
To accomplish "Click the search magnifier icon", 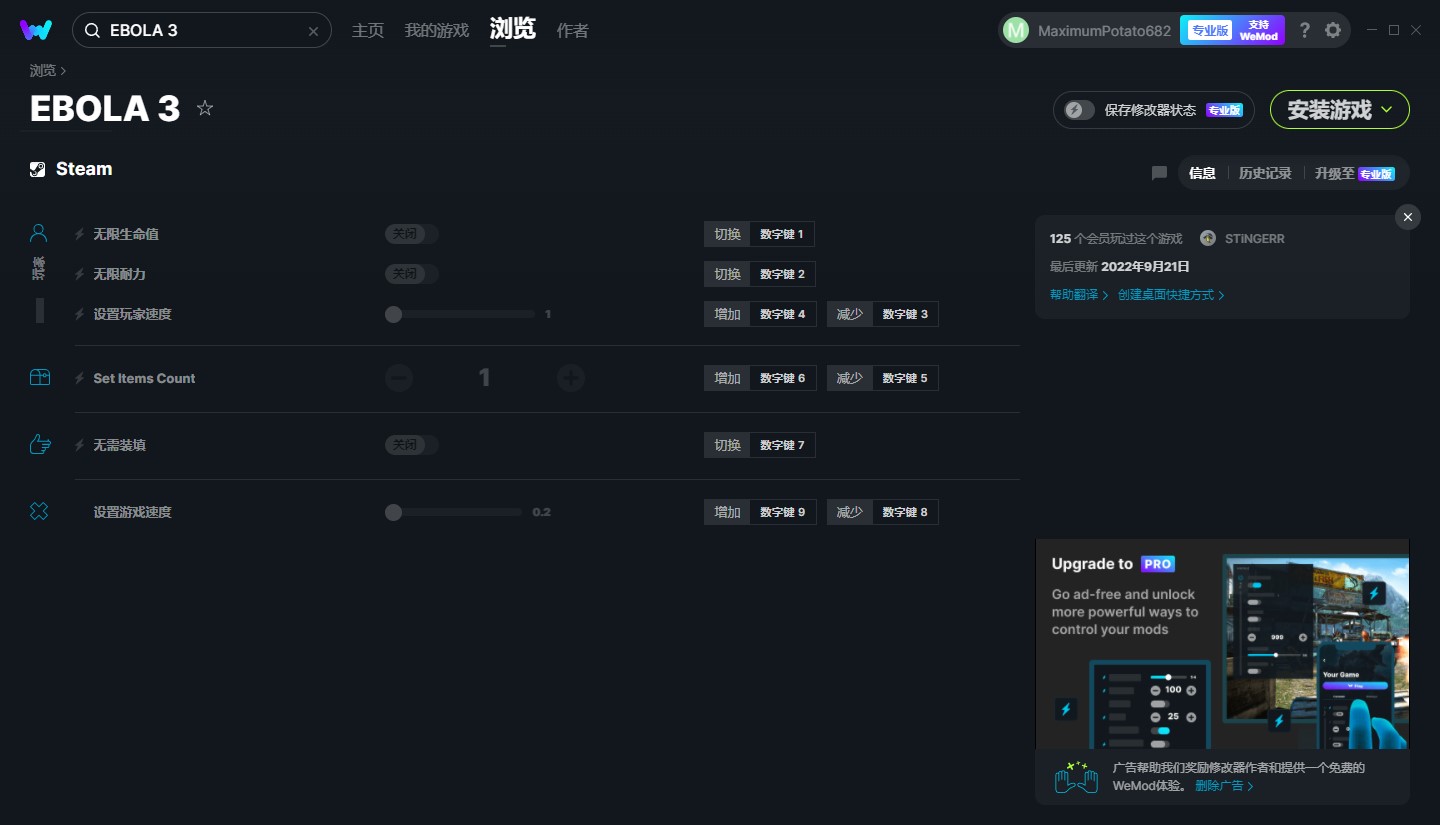I will coord(92,31).
